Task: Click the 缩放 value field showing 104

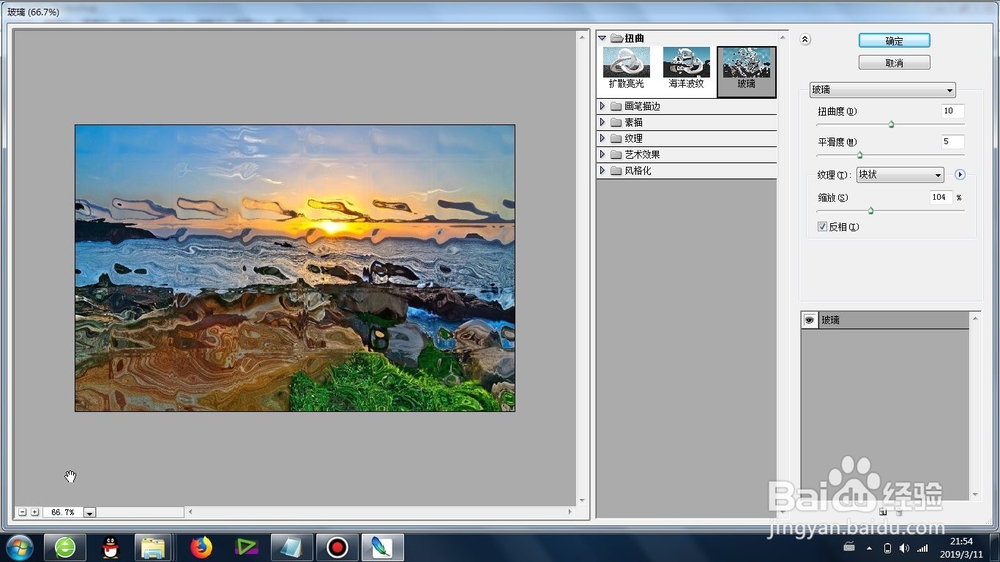Action: pyautogui.click(x=941, y=198)
